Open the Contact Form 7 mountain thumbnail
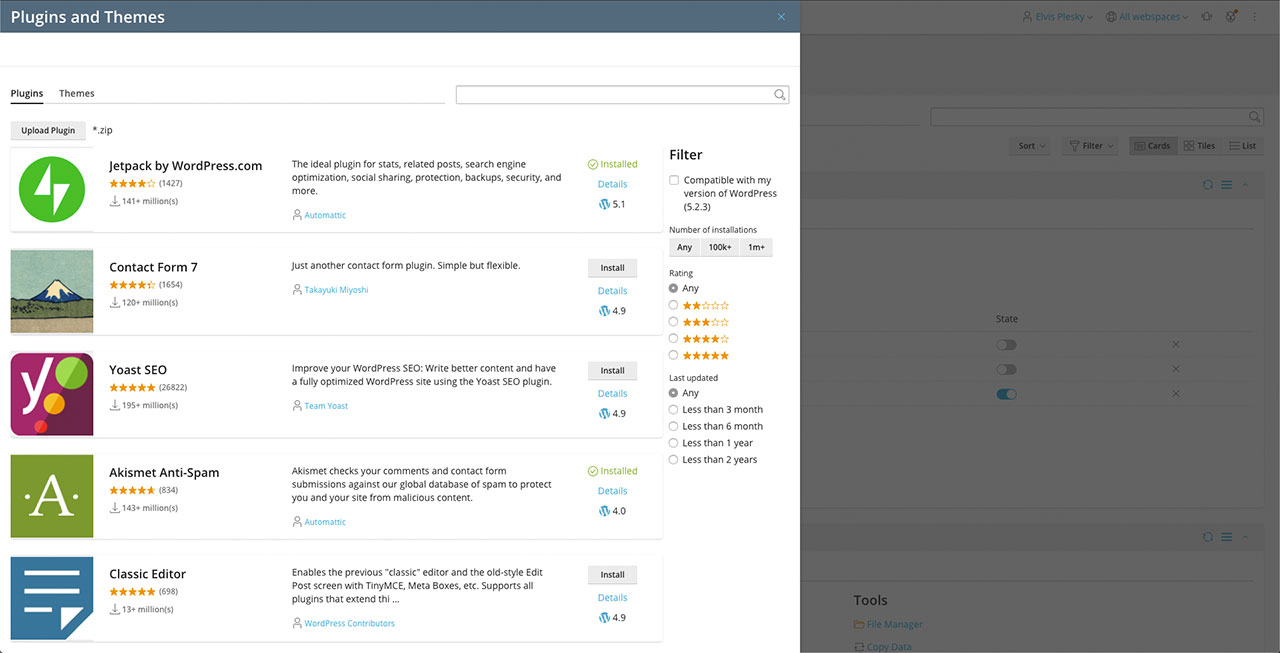The height and width of the screenshot is (653, 1280). click(x=52, y=291)
